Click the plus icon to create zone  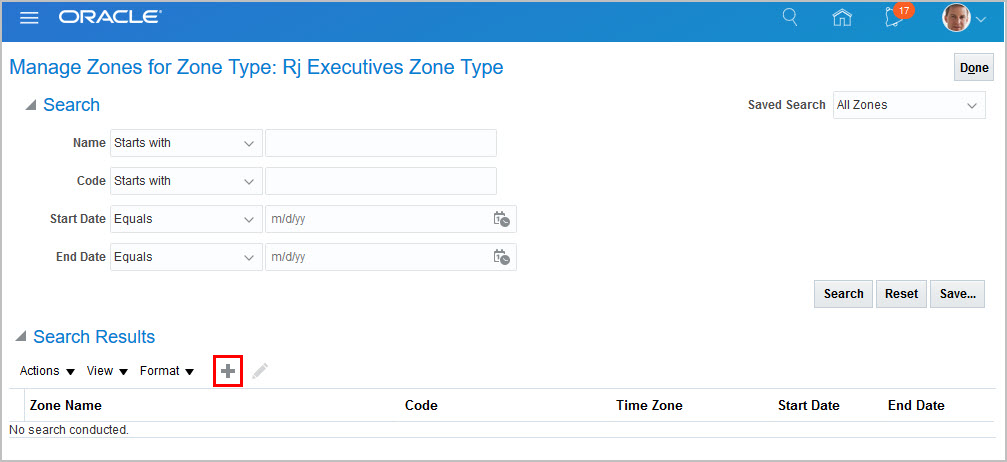tap(228, 371)
